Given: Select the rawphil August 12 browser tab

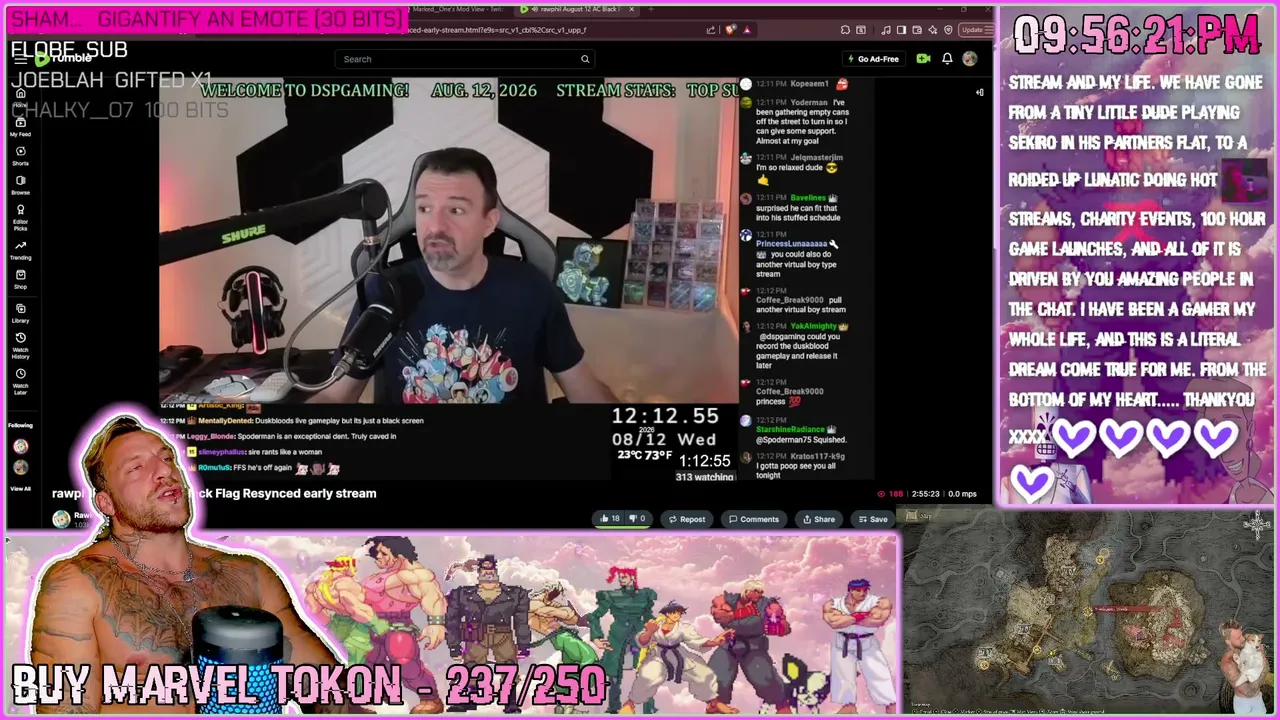Looking at the screenshot, I should click(578, 9).
